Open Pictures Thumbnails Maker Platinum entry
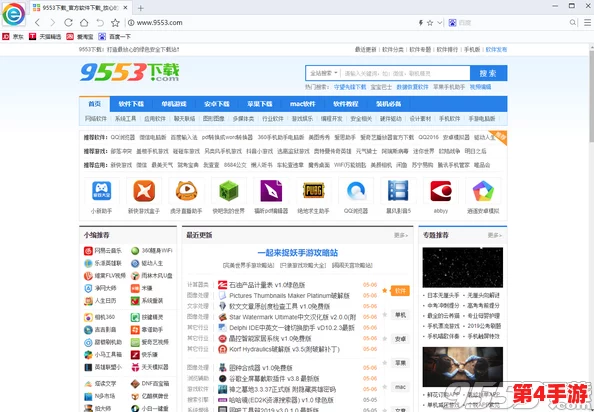This screenshot has width=594, height=412. coord(289,295)
